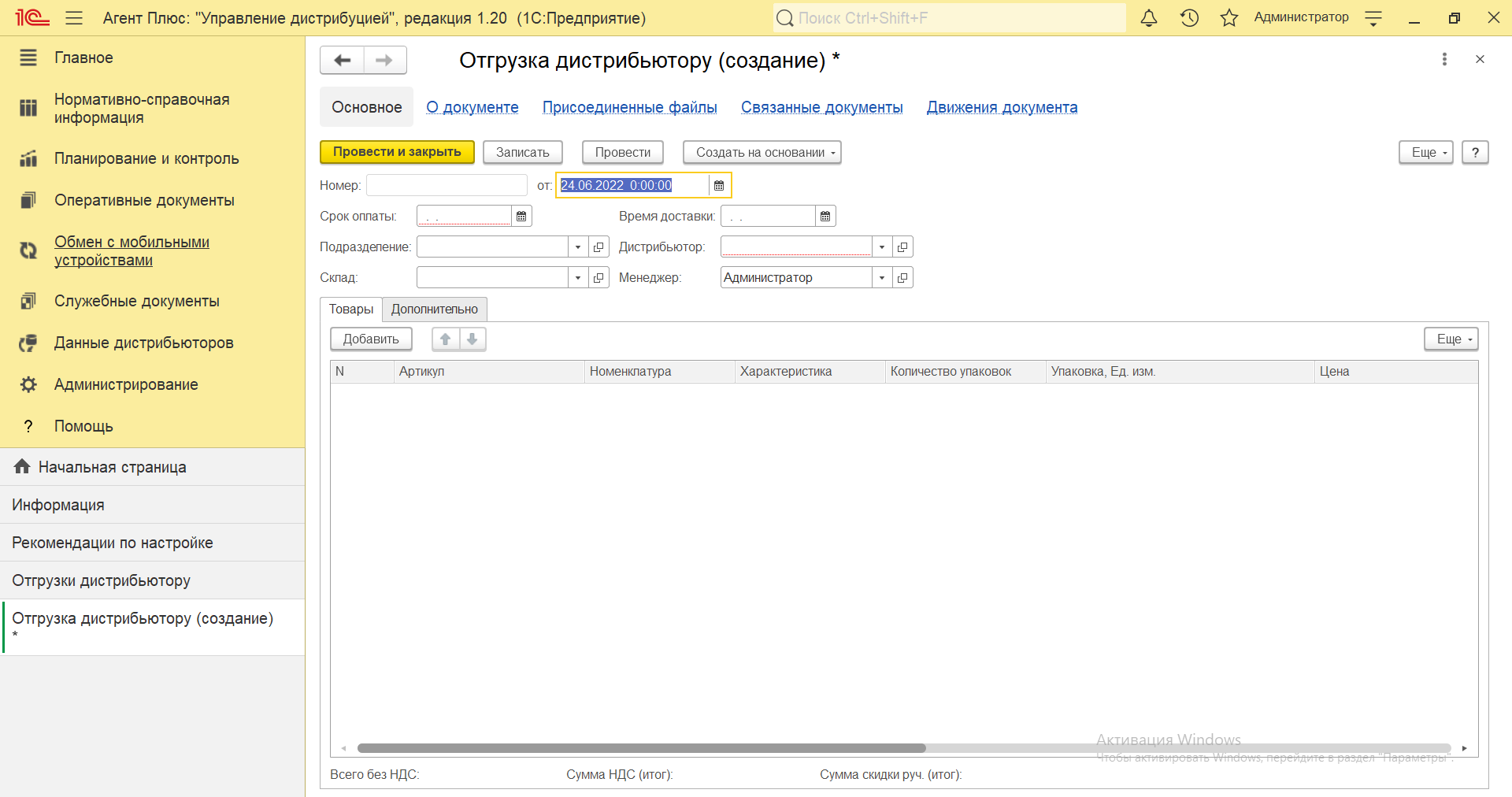Expand Менеджер dropdown list
Image resolution: width=1512 pixels, height=797 pixels.
882,277
